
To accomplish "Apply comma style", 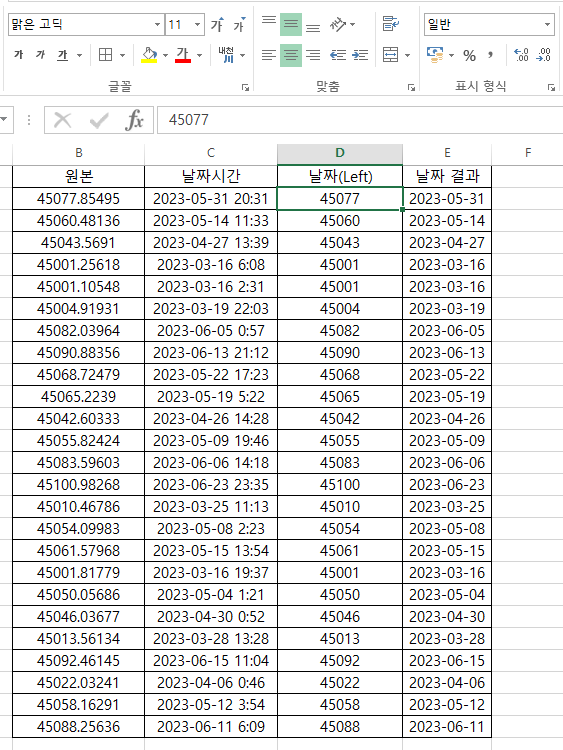I will tap(490, 55).
